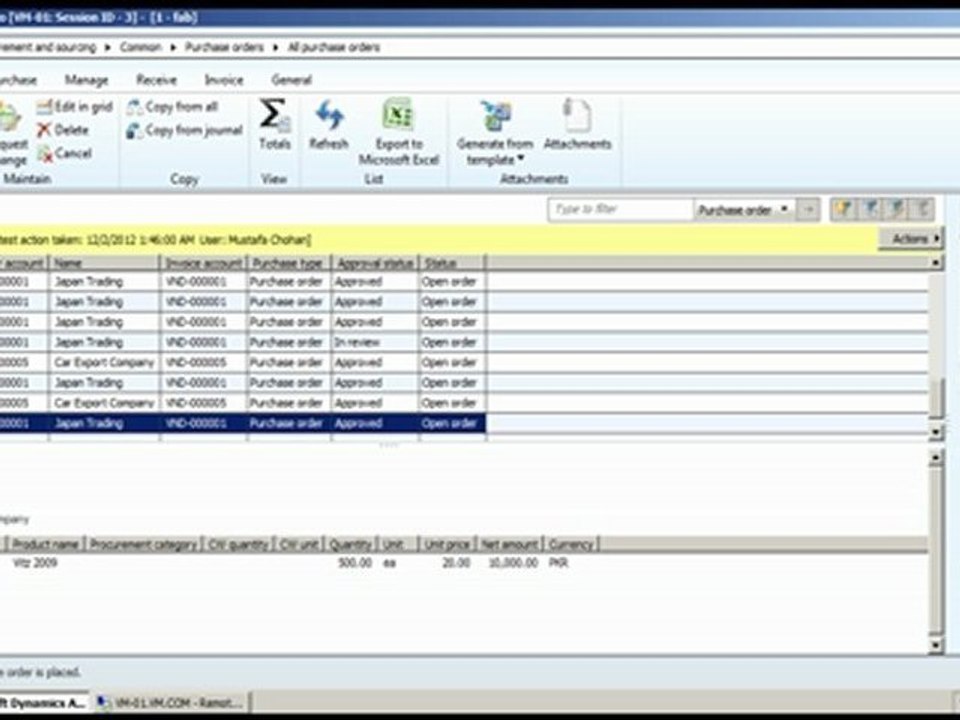Click Generate from template icon
This screenshot has width=960, height=720.
point(495,116)
